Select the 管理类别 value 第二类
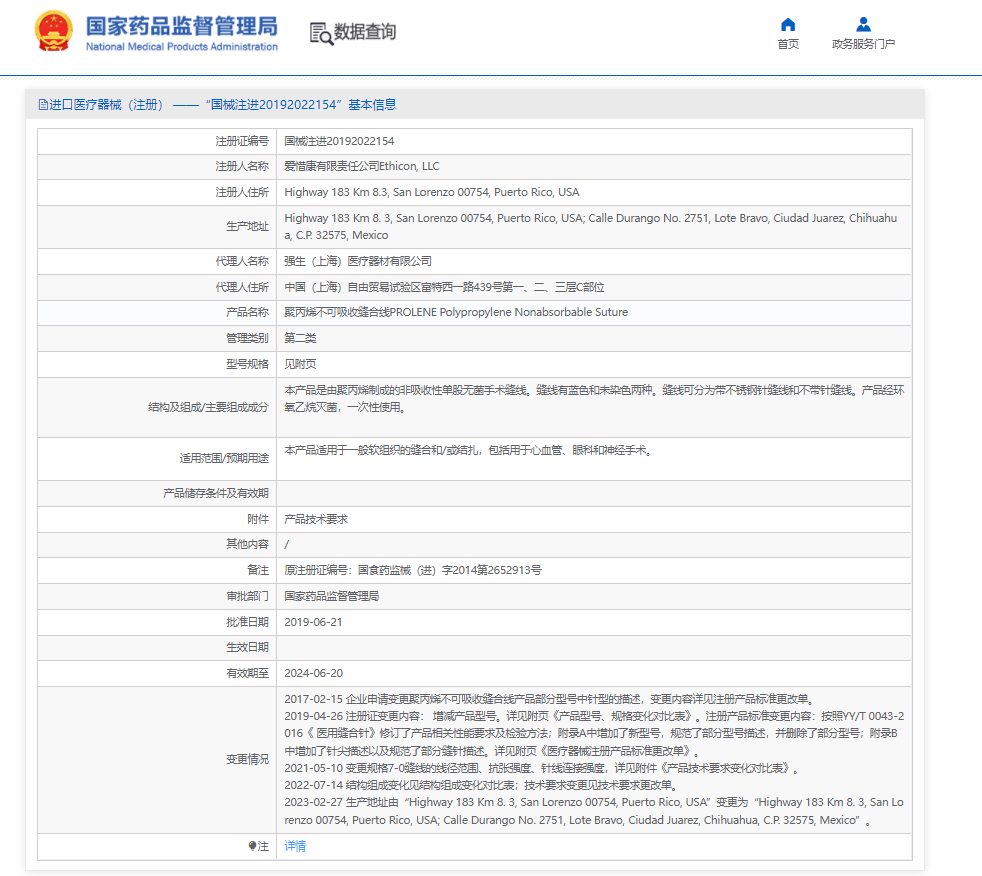The image size is (982, 876). pos(300,338)
